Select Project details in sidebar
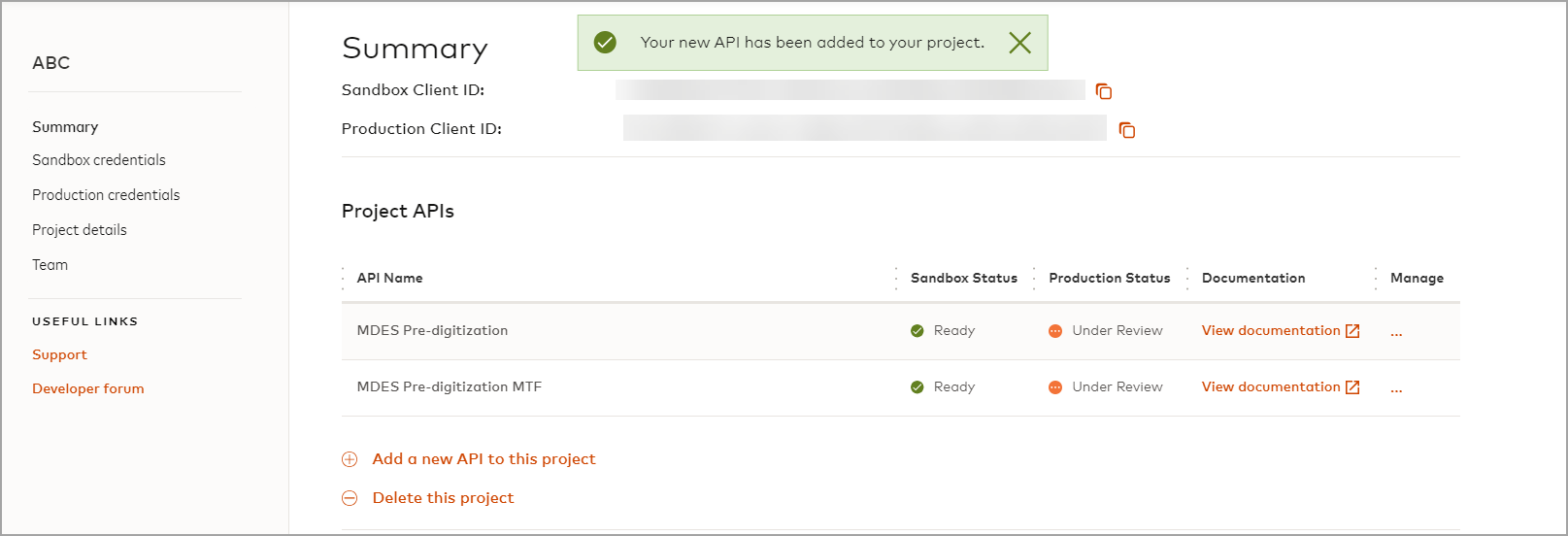This screenshot has height=536, width=1568. click(80, 230)
